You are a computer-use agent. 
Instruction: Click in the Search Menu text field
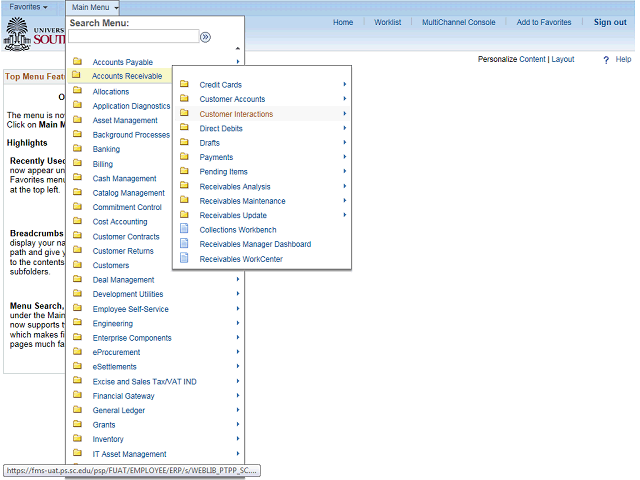(x=132, y=37)
